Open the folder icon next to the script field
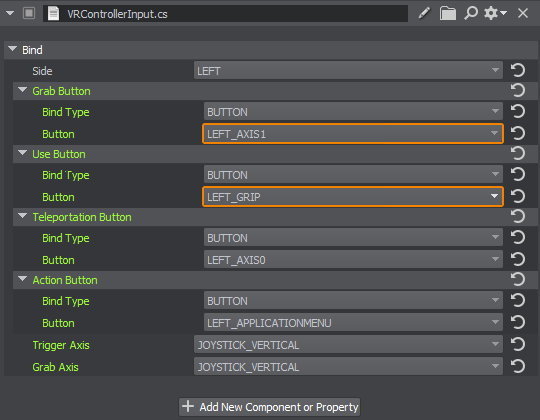Image resolution: width=540 pixels, height=420 pixels. click(448, 13)
